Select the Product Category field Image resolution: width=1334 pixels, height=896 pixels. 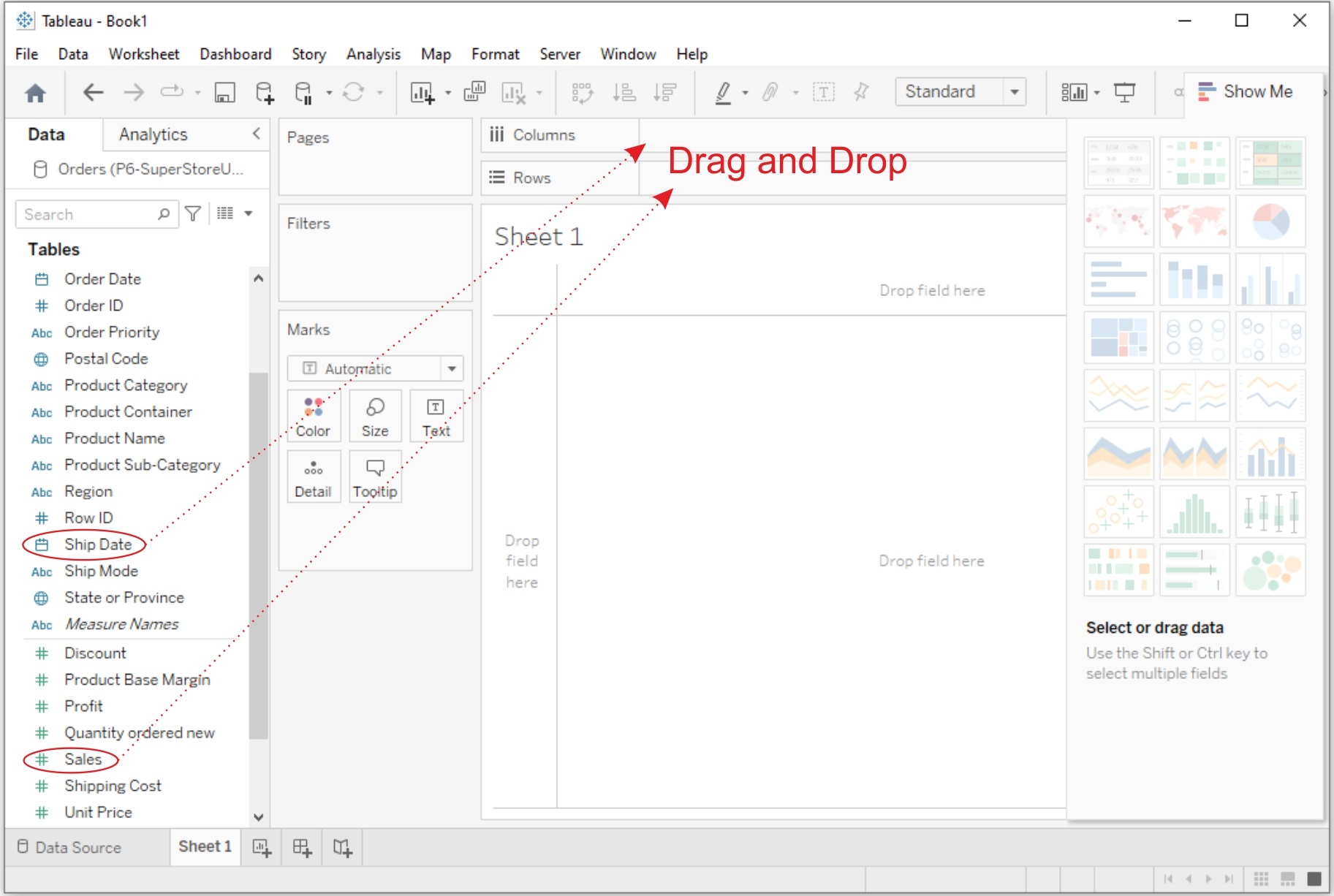tap(126, 385)
